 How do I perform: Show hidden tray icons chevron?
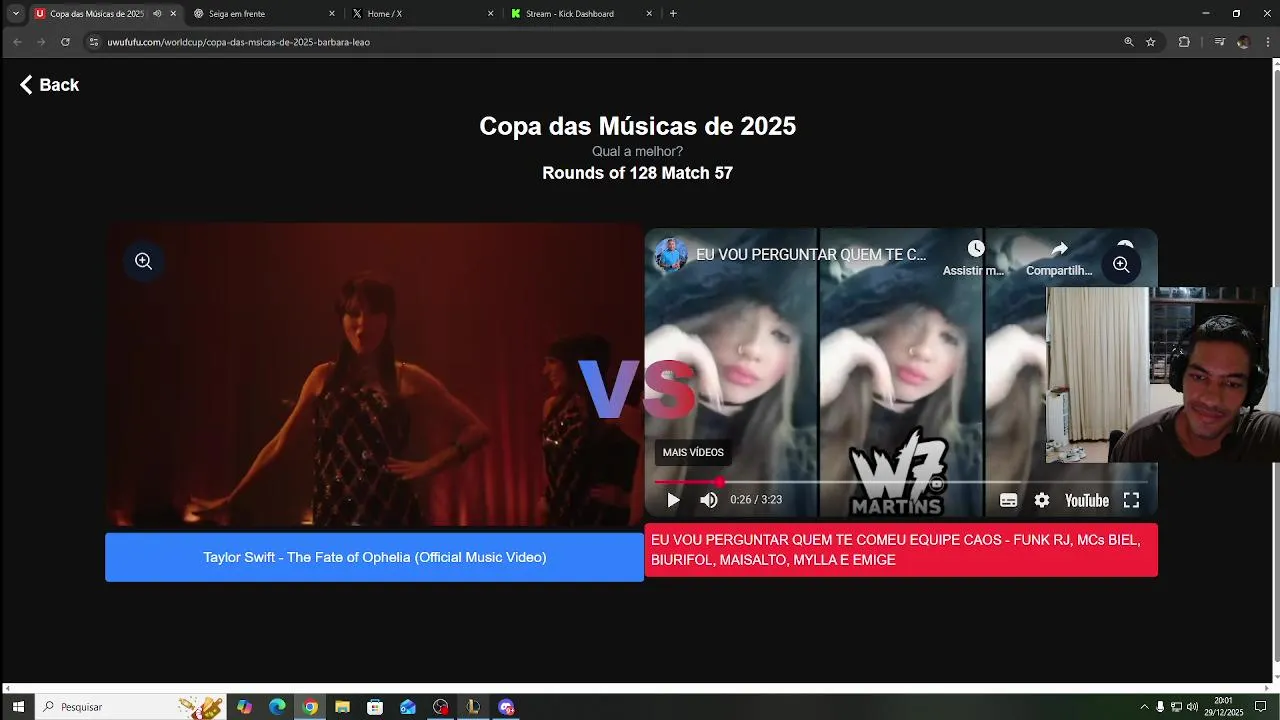1144,707
